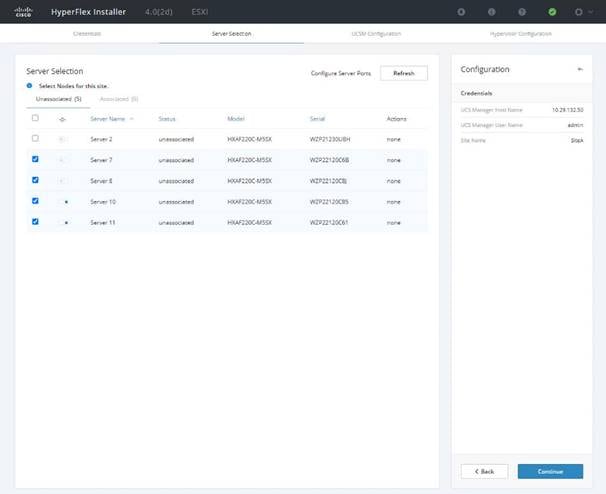The height and width of the screenshot is (494, 606).
Task: Click the Server 7 name cell
Action: [x=101, y=160]
